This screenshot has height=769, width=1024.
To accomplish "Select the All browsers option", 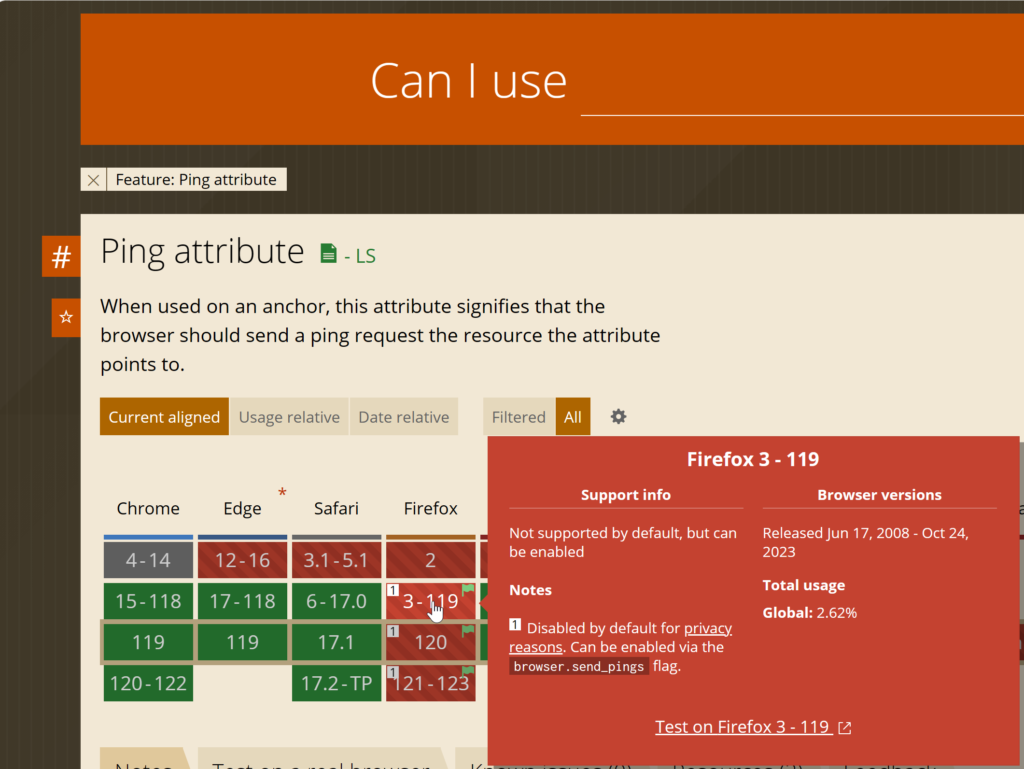I will [572, 417].
